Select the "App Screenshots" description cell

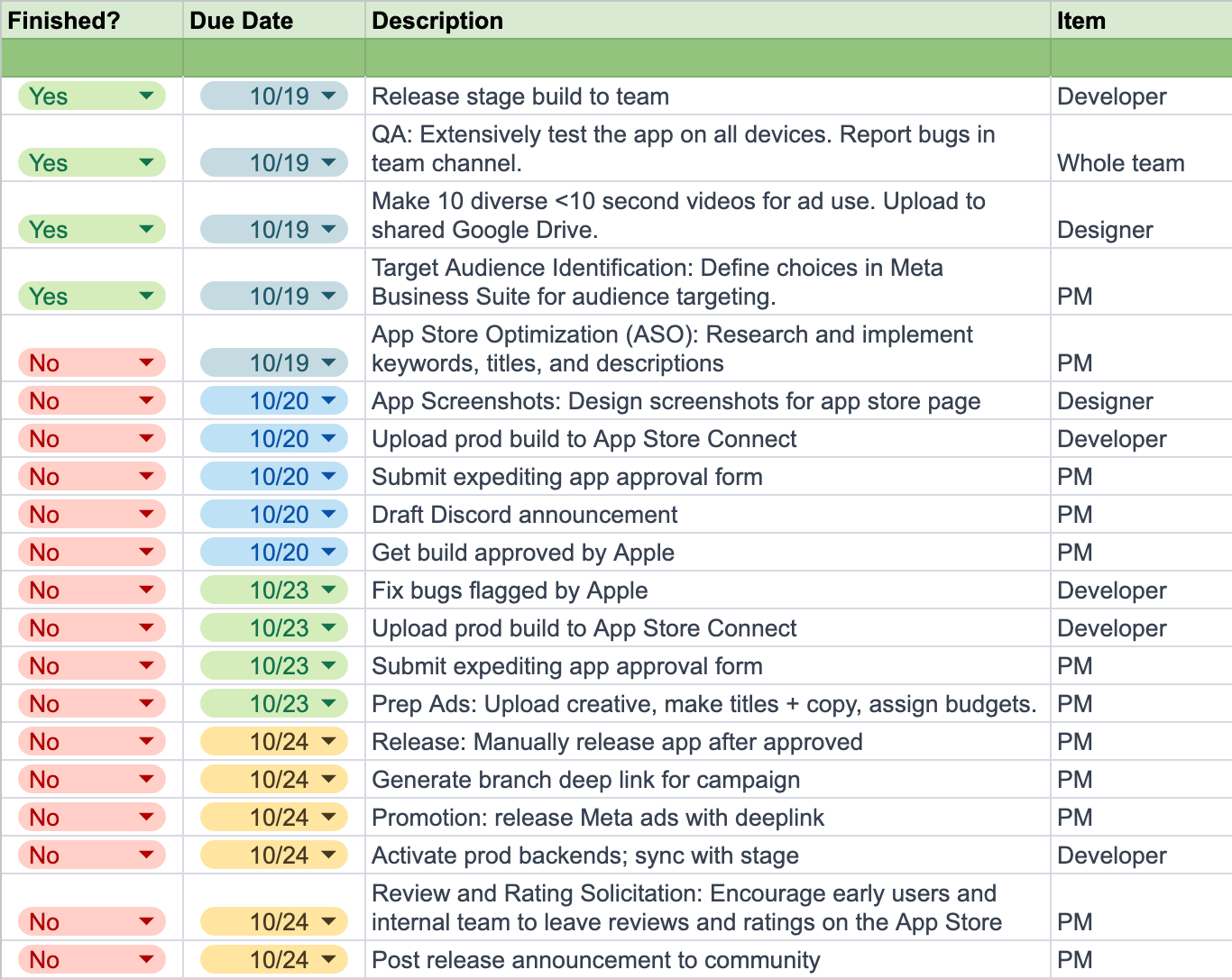click(708, 401)
